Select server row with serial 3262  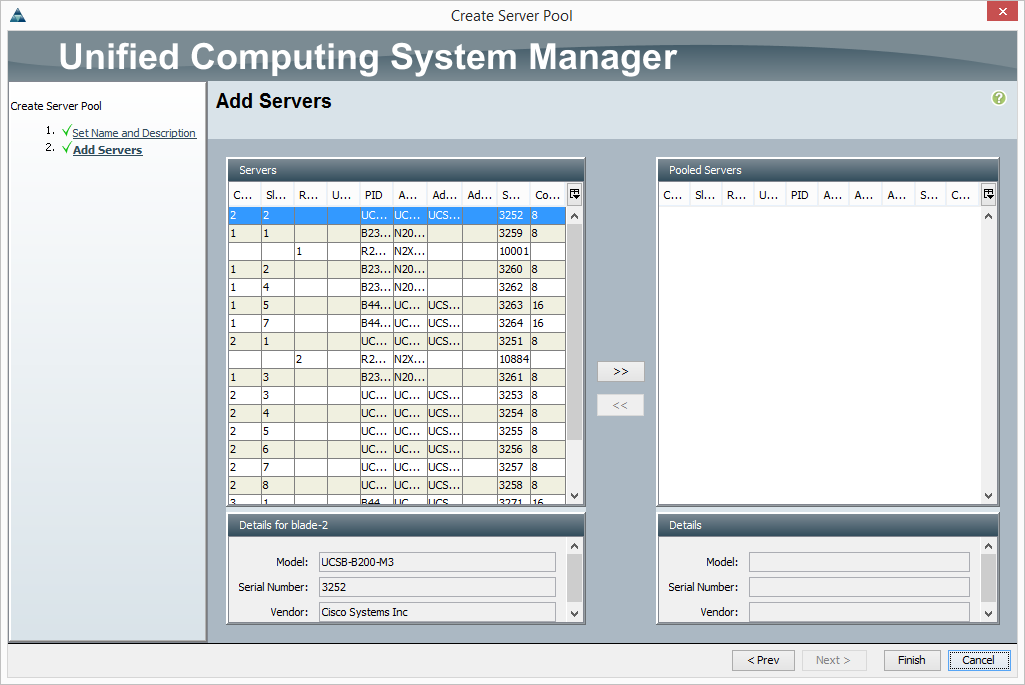(x=397, y=287)
